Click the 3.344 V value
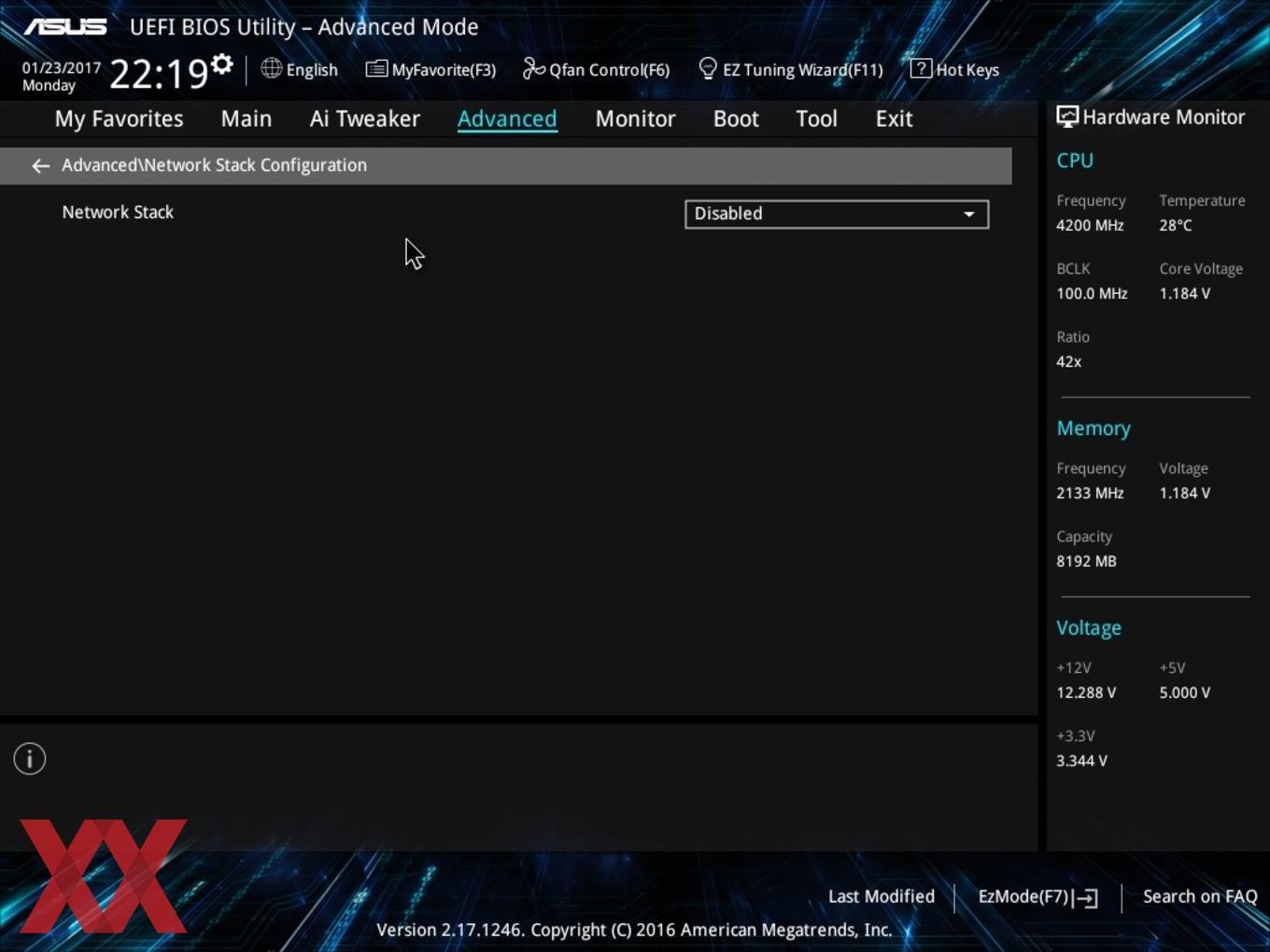The width and height of the screenshot is (1270, 952). 1081,761
